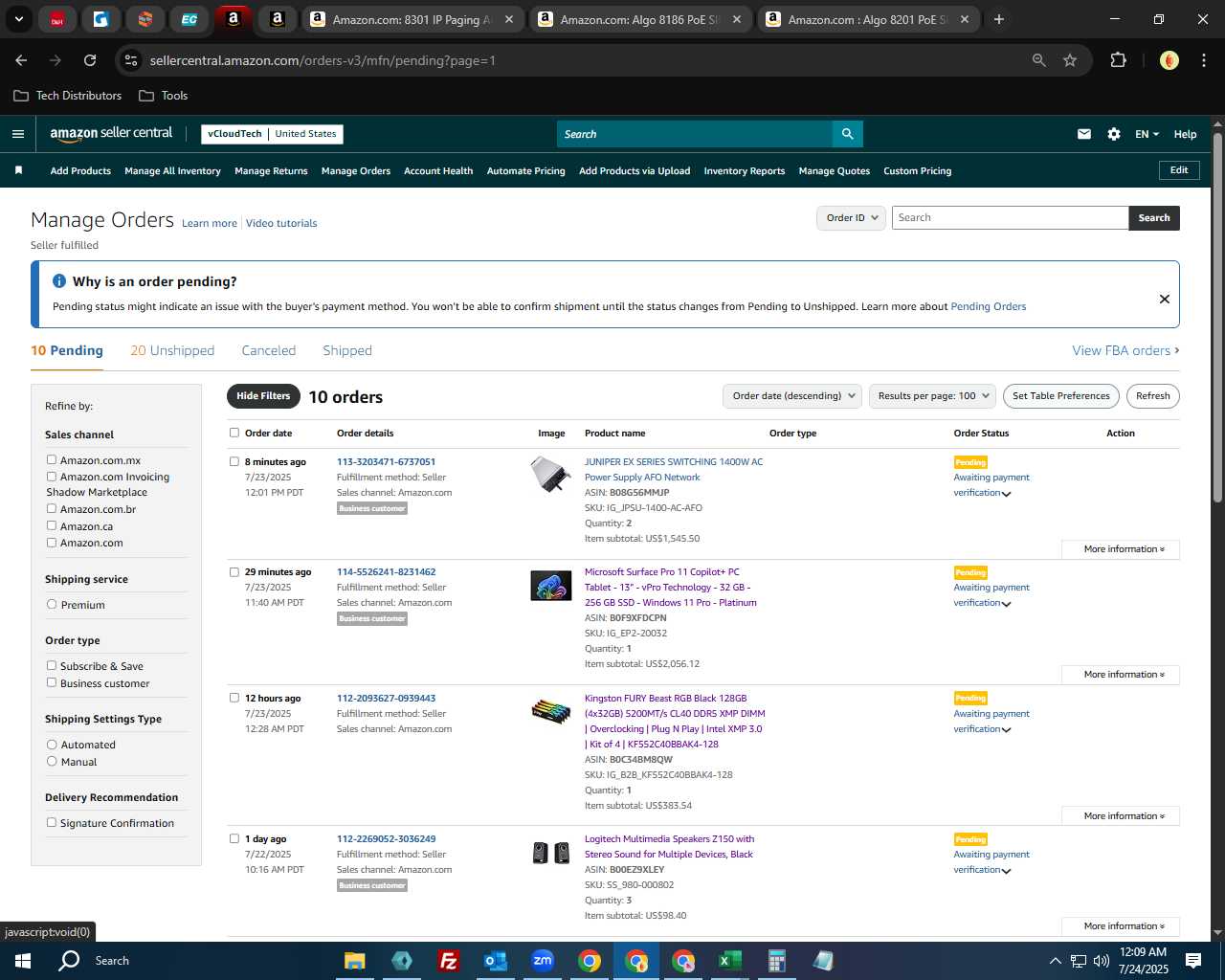Select Manual shipping settings type
Image resolution: width=1225 pixels, height=980 pixels.
52,762
